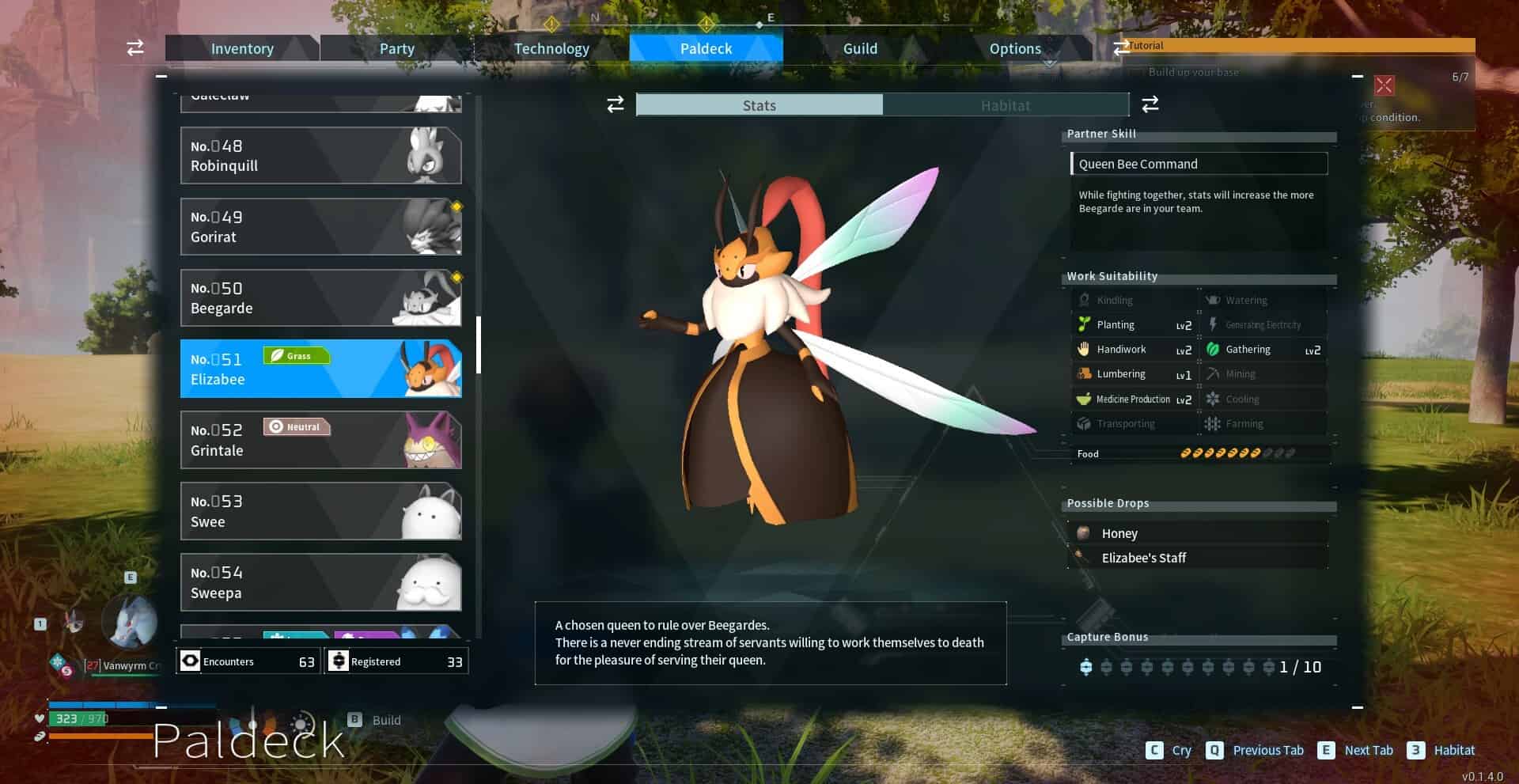
Task: Click the Generating Electricity icon
Action: [x=1213, y=324]
